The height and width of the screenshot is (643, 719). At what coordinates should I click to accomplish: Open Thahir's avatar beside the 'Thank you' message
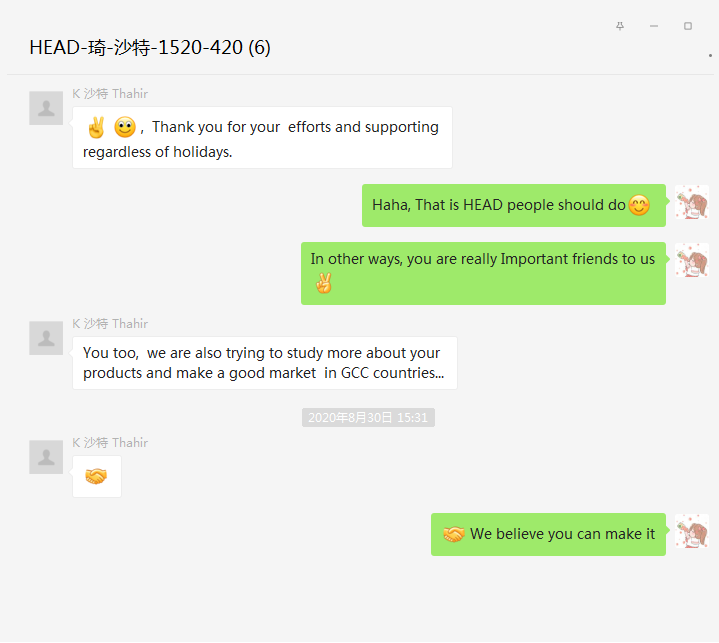tap(46, 108)
